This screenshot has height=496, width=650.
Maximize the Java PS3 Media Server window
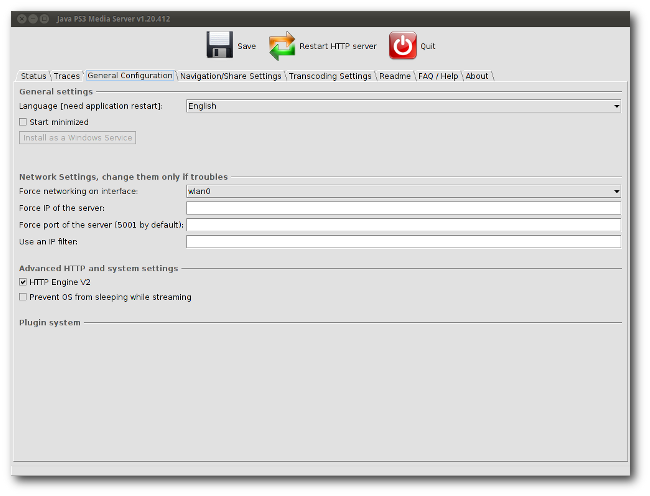coord(44,19)
